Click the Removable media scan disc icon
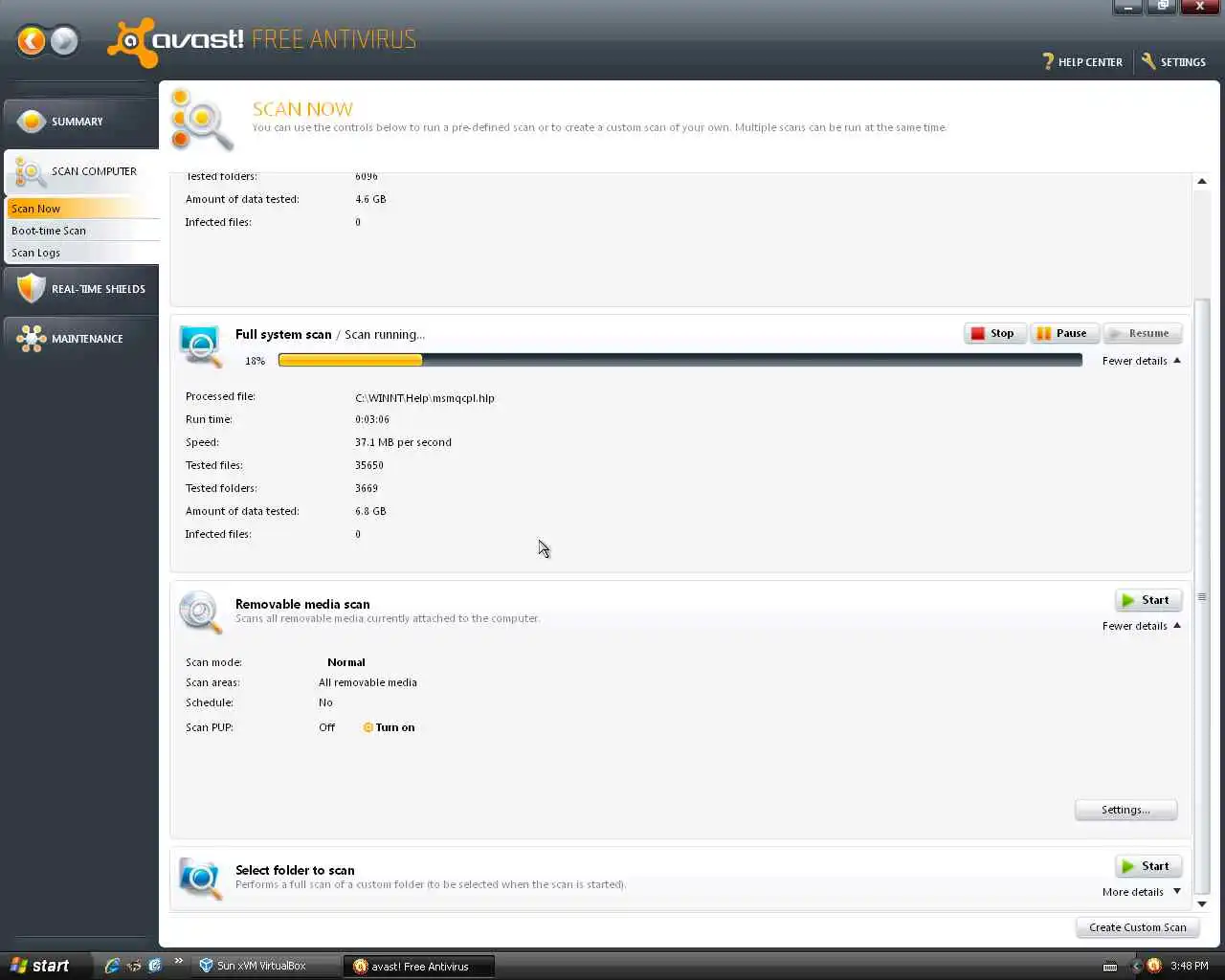Screen dimensions: 1225x980 201,612
